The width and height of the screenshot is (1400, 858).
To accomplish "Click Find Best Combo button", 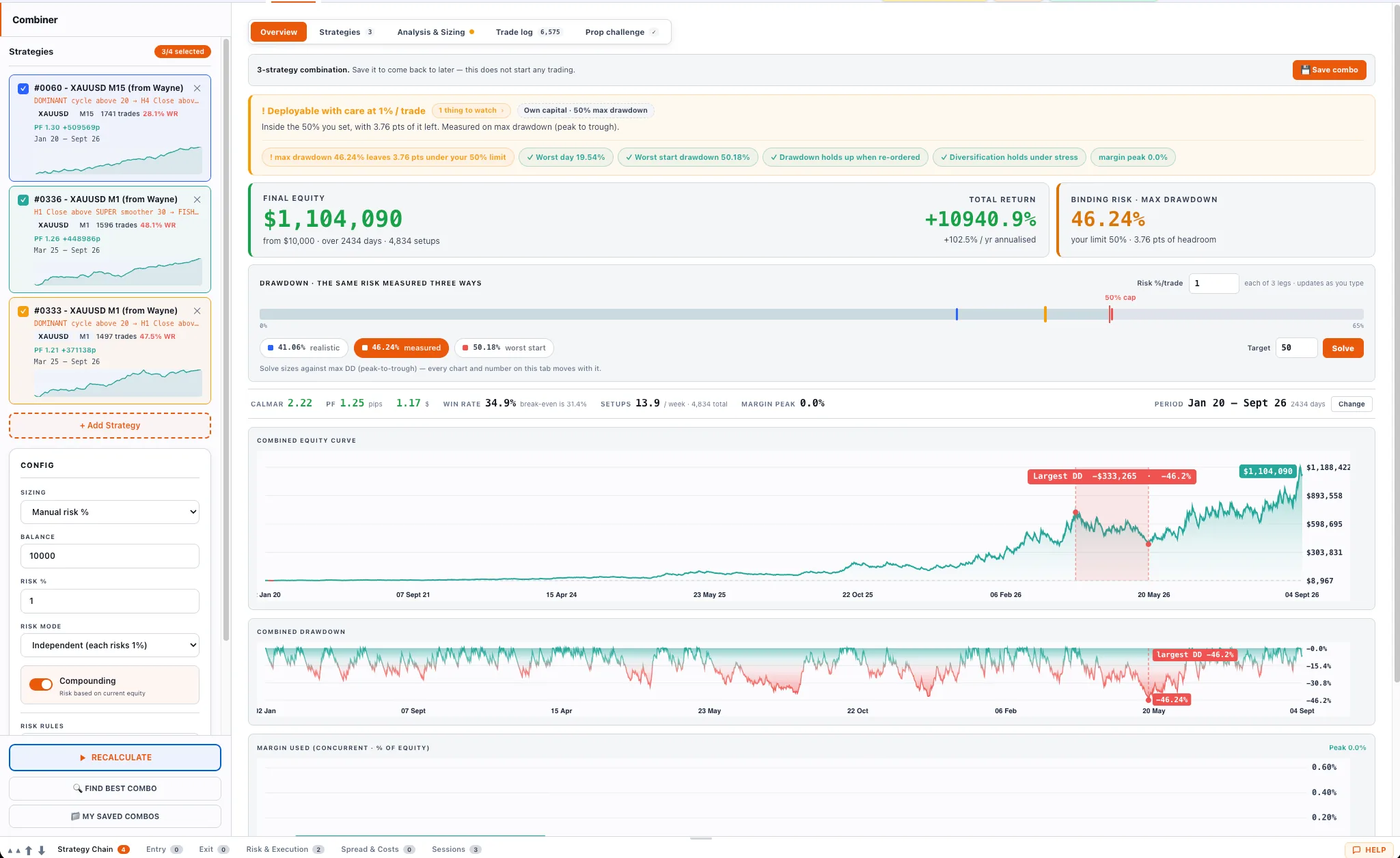I will pyautogui.click(x=115, y=788).
